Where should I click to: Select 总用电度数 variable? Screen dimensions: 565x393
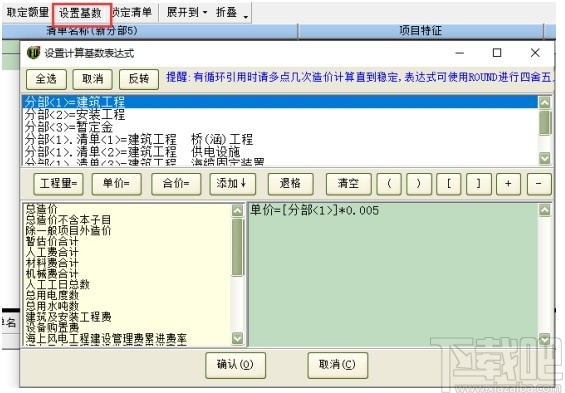pos(52,295)
